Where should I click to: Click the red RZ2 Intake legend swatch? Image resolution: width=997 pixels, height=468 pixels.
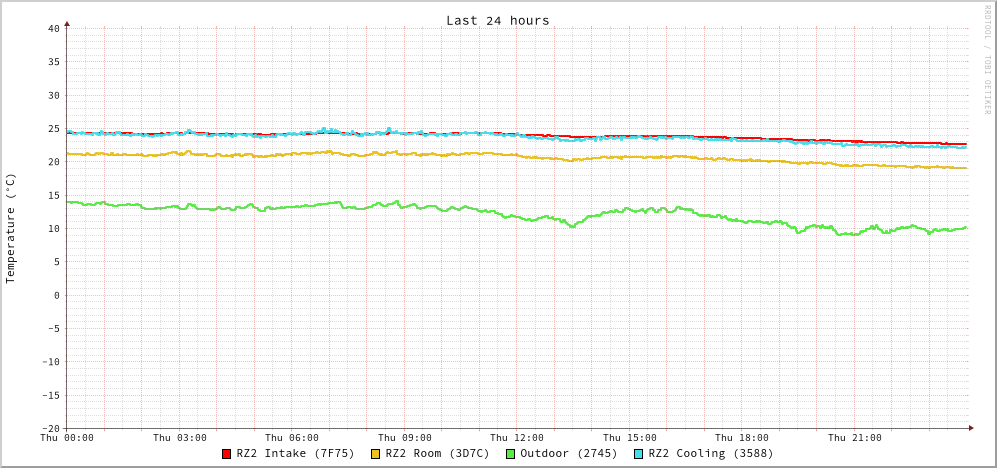pos(227,454)
